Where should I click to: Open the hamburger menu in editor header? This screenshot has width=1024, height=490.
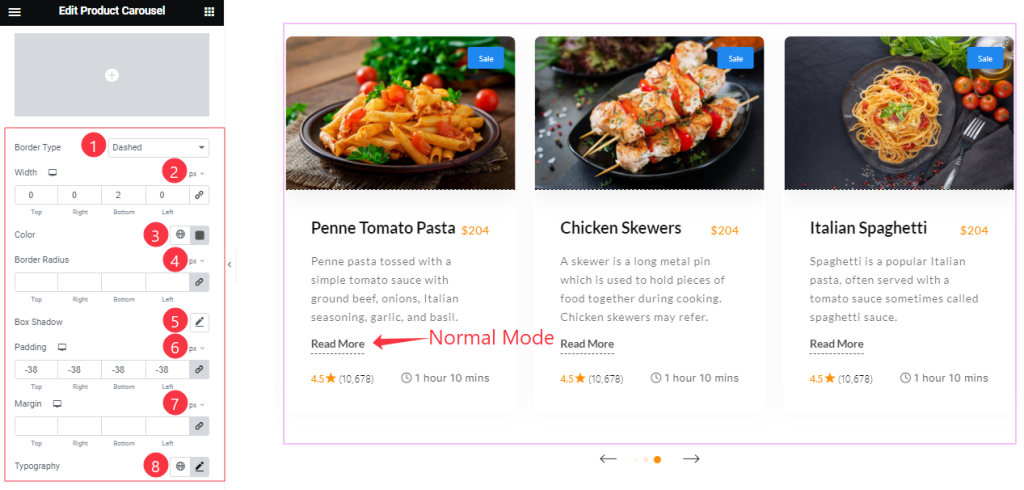pos(14,12)
